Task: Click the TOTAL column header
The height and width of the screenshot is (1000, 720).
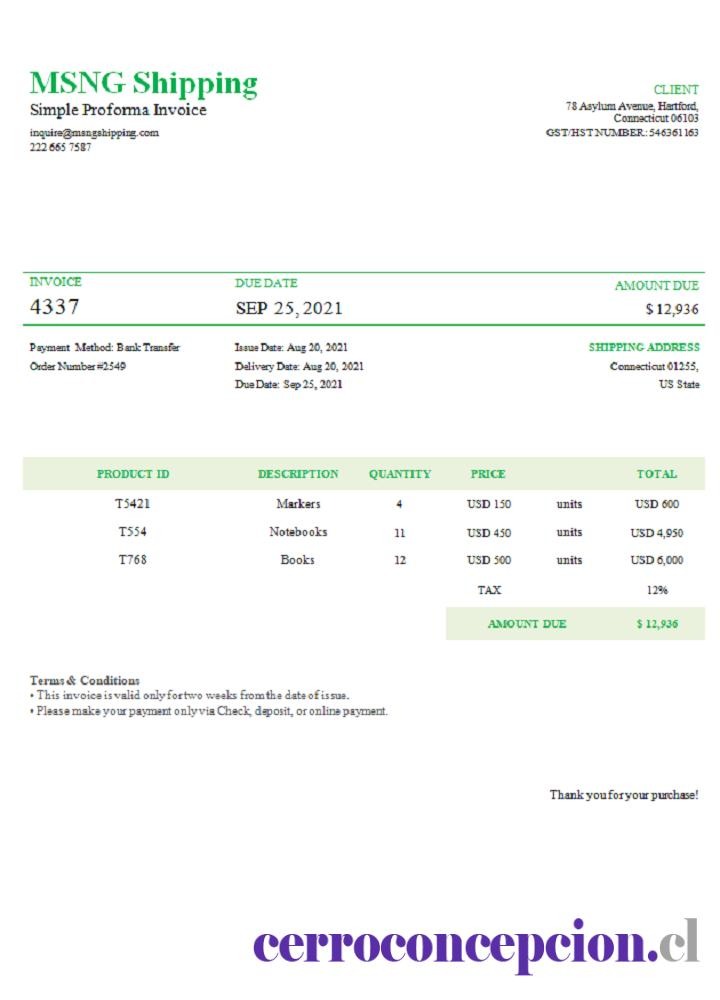Action: 657,474
